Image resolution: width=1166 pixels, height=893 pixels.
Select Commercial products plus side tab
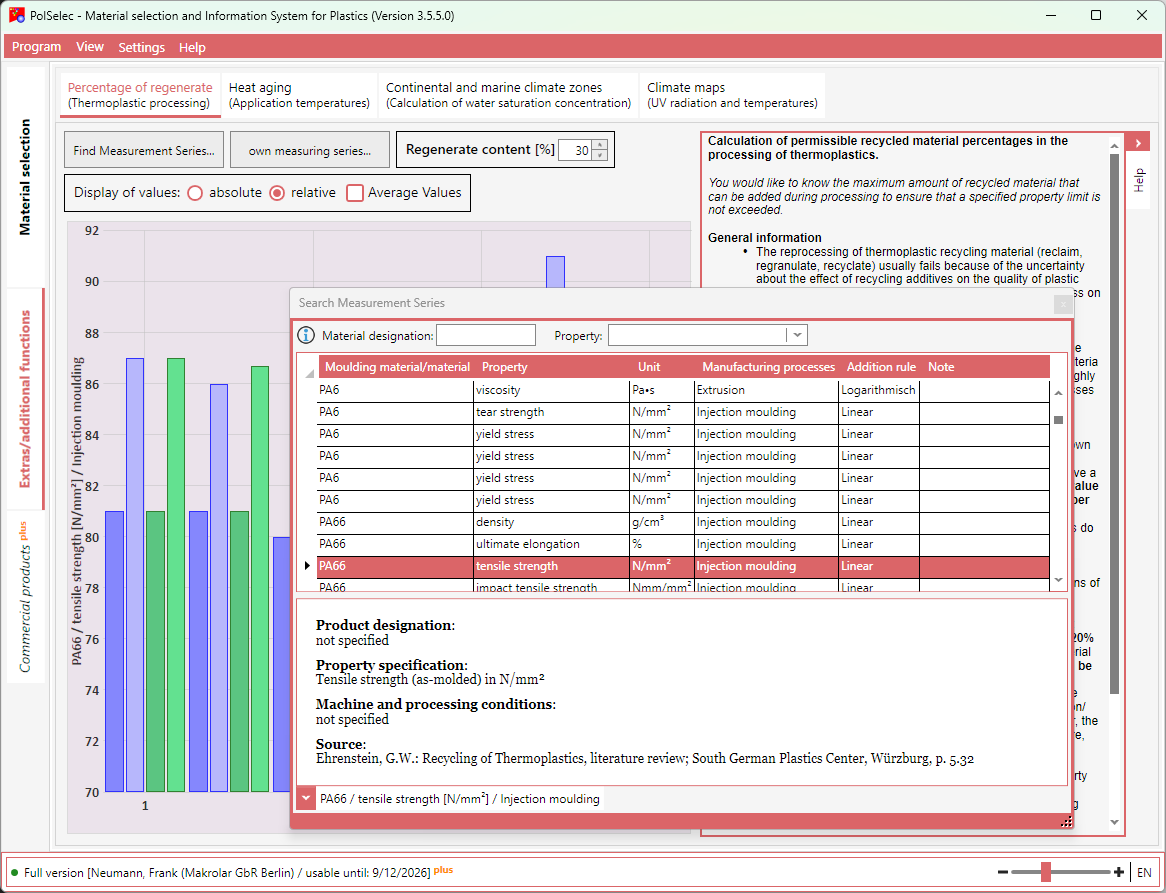tap(25, 597)
